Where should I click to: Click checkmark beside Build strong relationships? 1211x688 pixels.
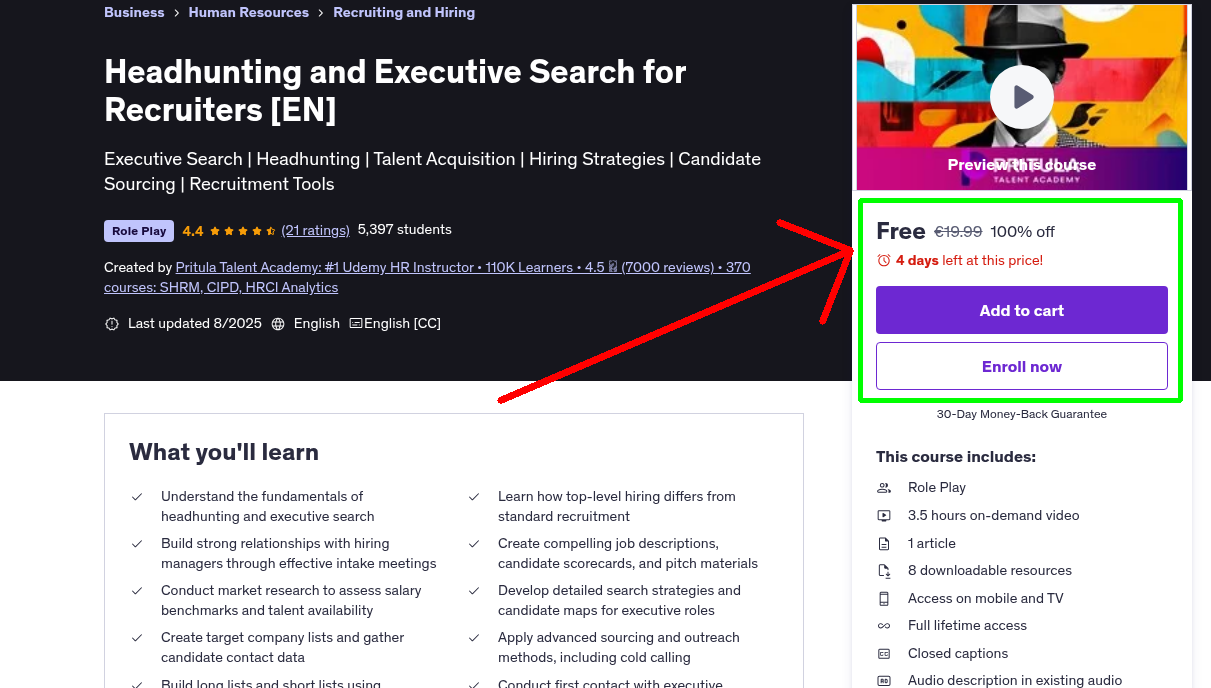(137, 544)
